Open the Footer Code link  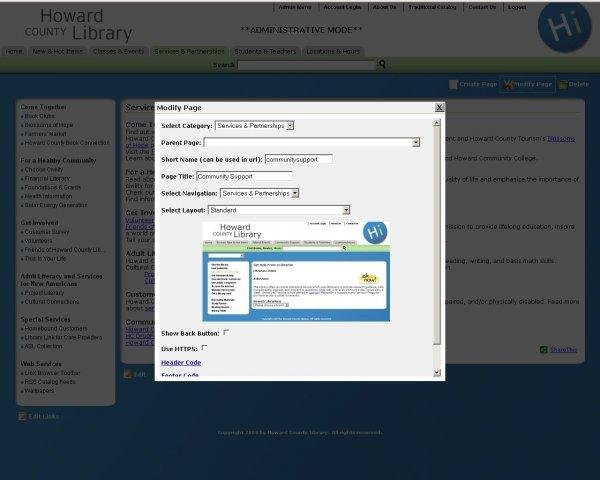point(180,375)
